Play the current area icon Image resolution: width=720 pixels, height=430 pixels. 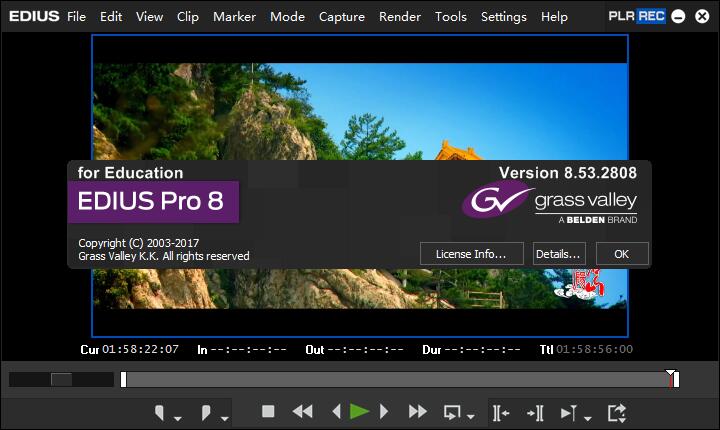click(569, 413)
